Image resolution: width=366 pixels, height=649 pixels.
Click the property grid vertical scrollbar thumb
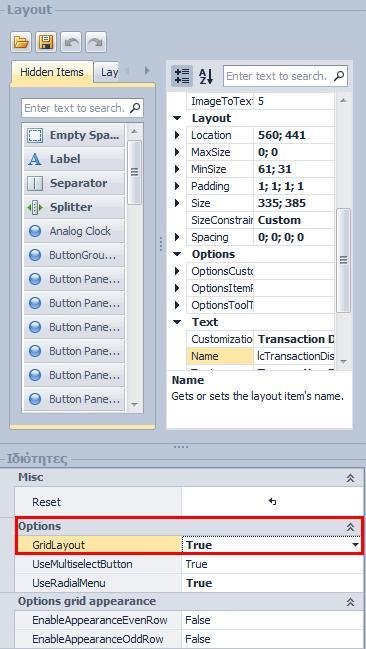[x=343, y=260]
